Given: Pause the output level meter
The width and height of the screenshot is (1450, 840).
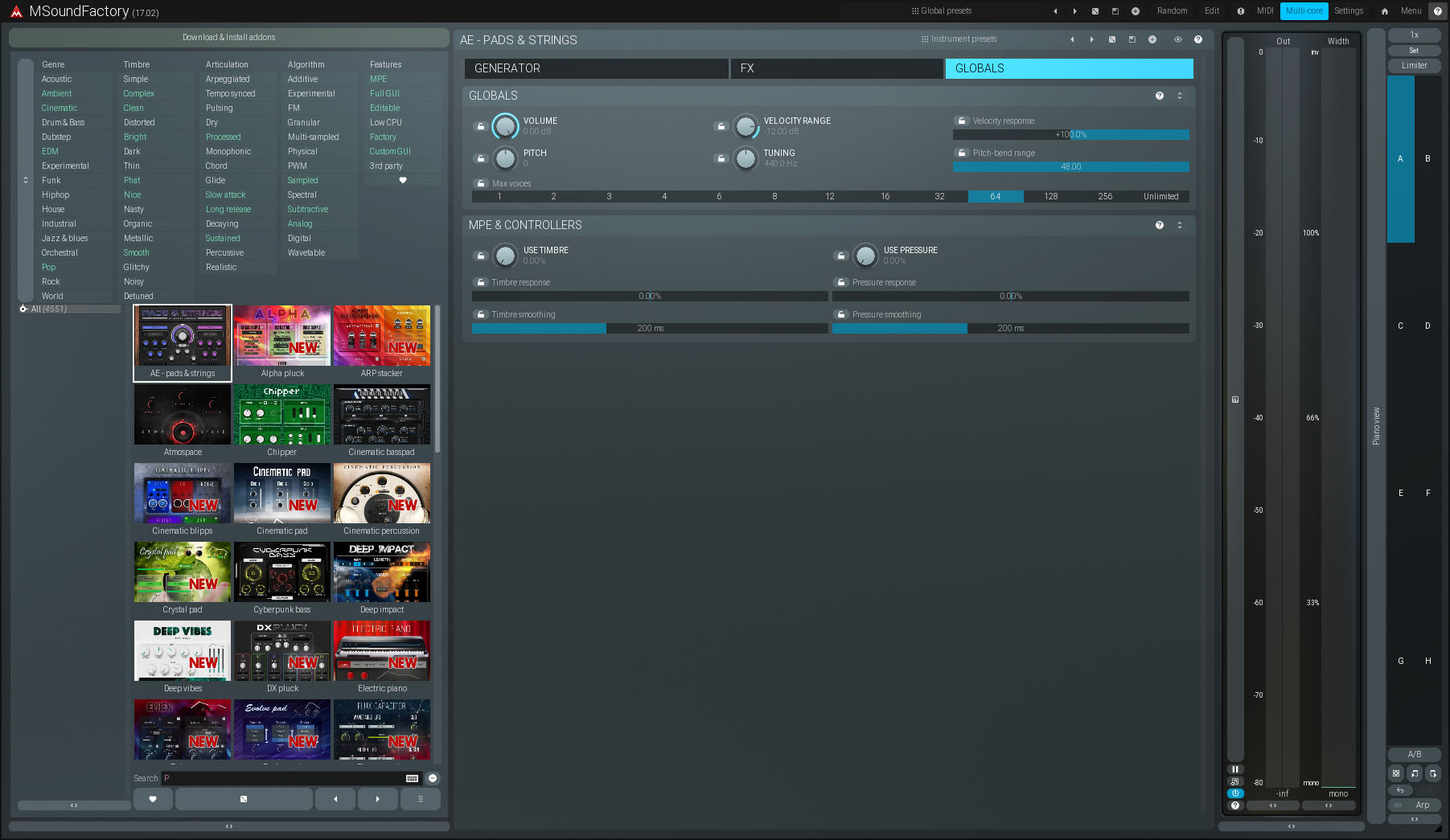Looking at the screenshot, I should tap(1235, 769).
